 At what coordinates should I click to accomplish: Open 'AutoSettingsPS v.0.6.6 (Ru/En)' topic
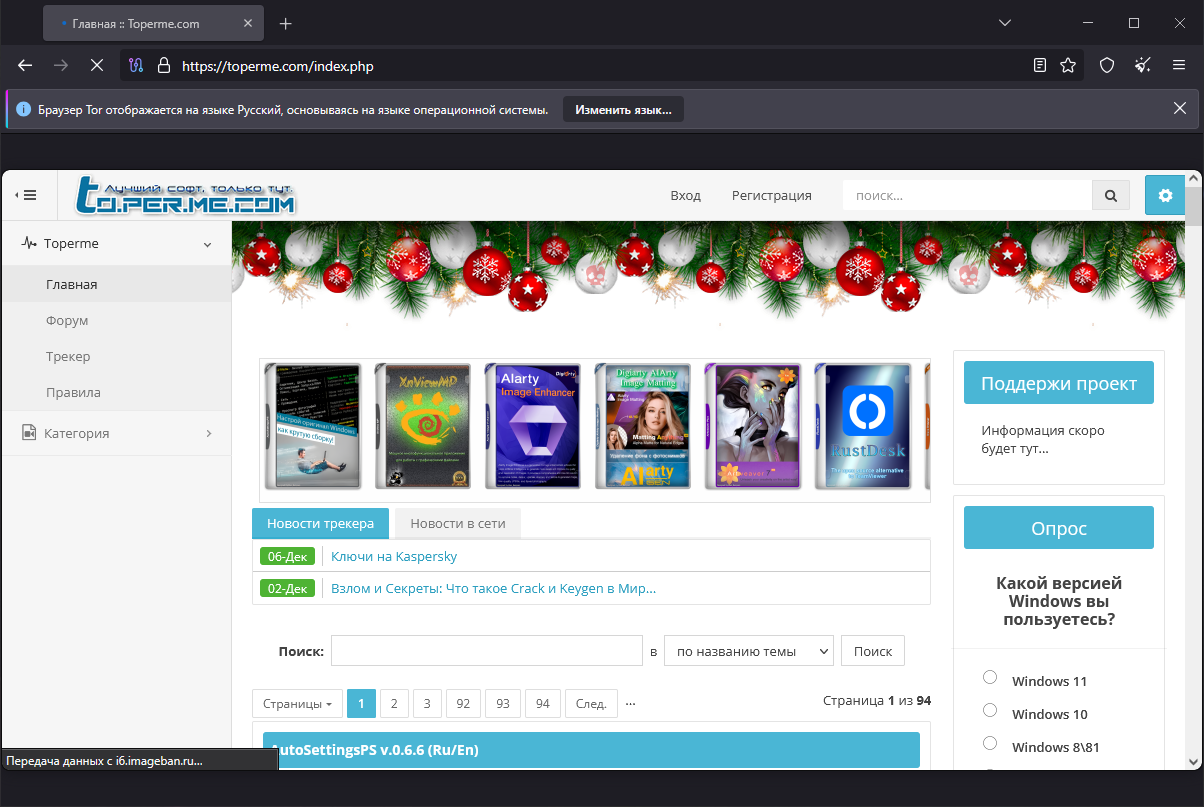tap(375, 750)
